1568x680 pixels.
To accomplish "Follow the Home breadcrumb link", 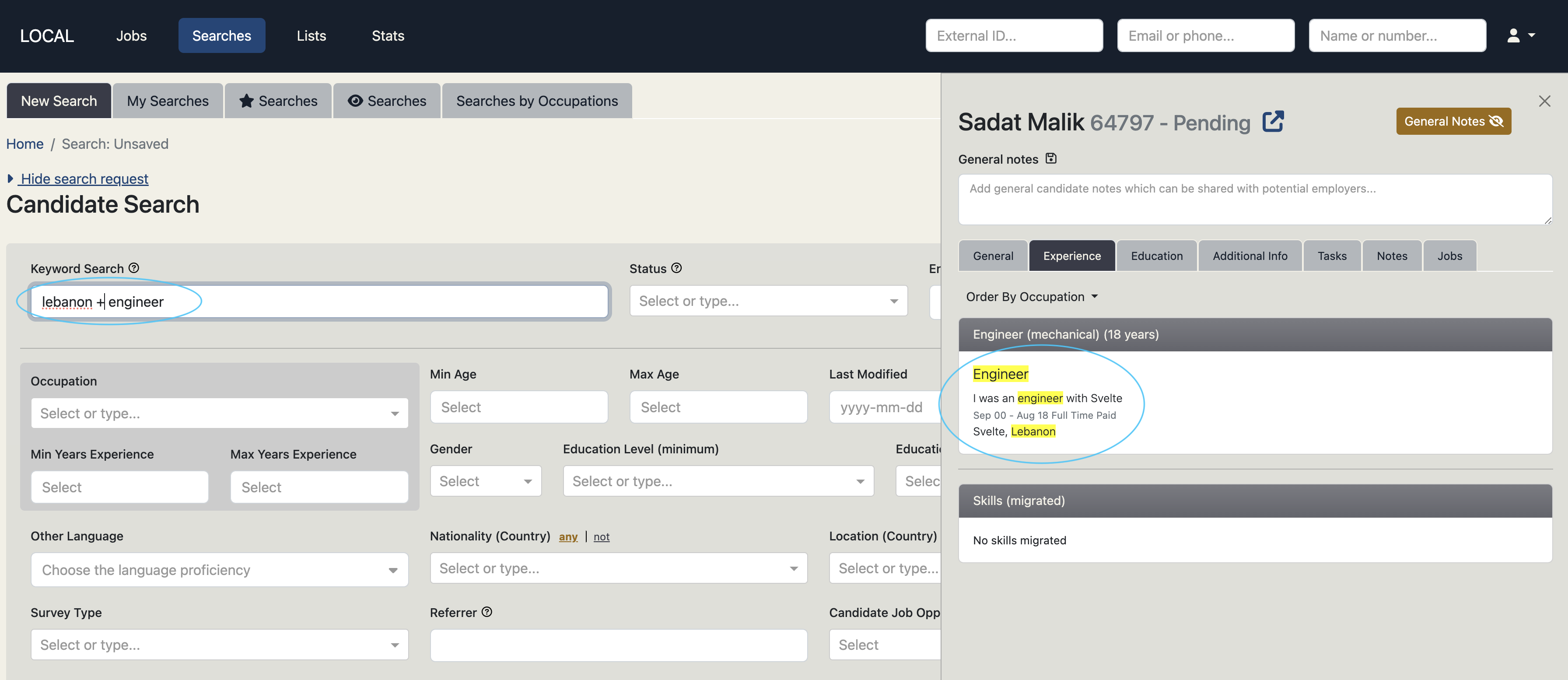I will coord(25,144).
